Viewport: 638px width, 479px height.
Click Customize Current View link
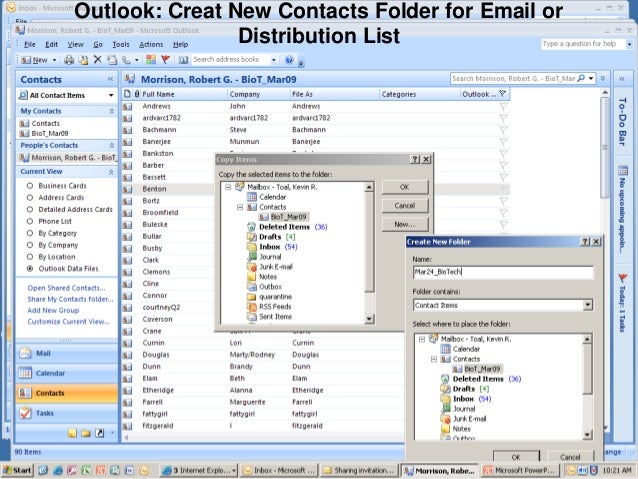coord(68,322)
